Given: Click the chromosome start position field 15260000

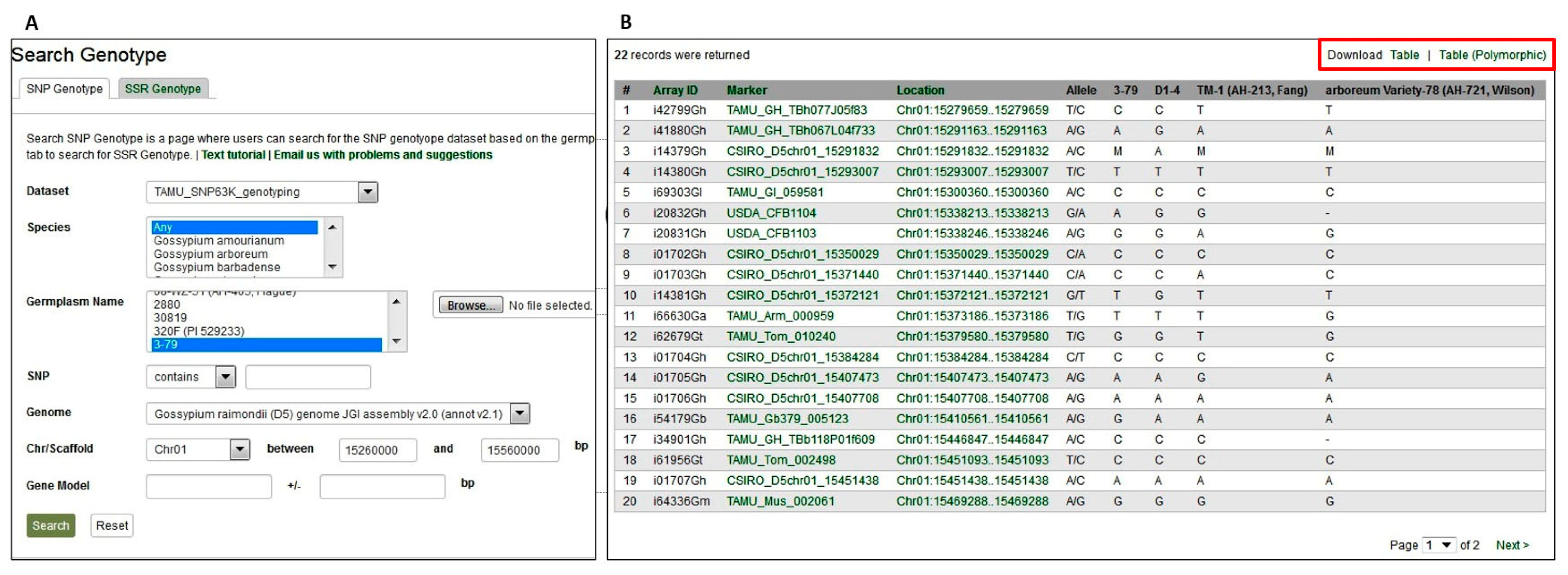Looking at the screenshot, I should pos(377,450).
